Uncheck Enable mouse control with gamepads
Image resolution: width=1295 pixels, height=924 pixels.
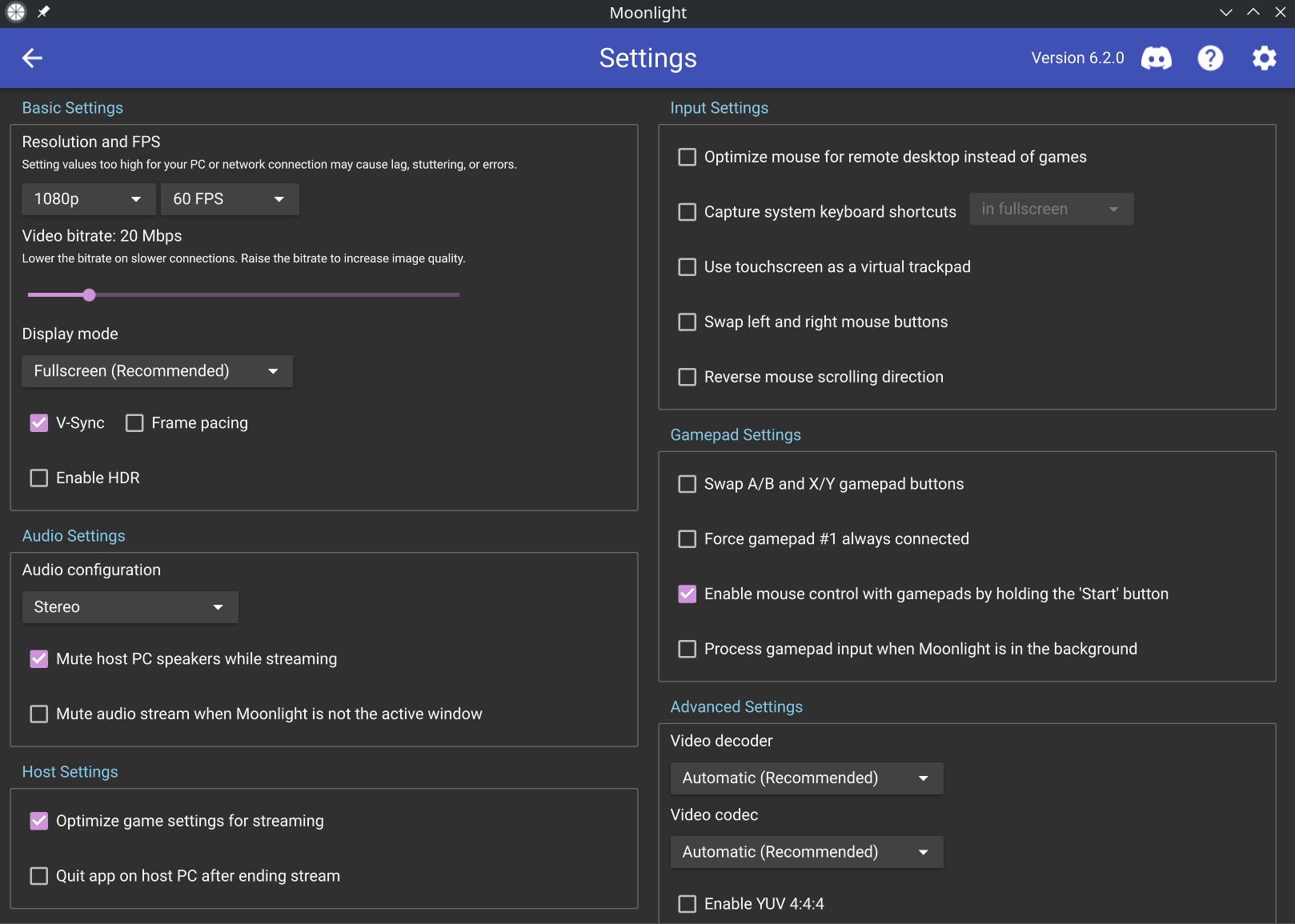coord(688,594)
